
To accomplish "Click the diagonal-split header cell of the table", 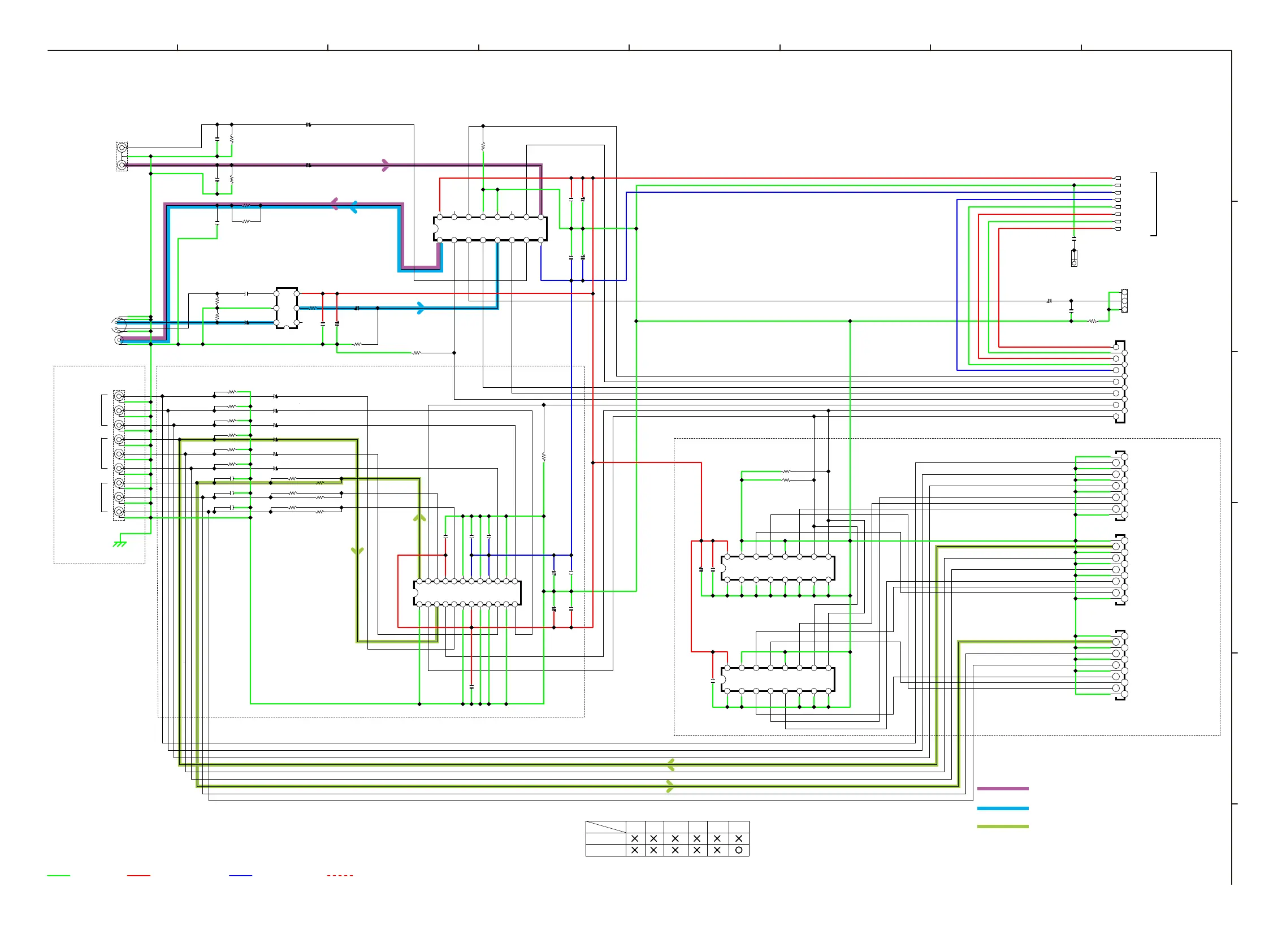I will (x=605, y=827).
